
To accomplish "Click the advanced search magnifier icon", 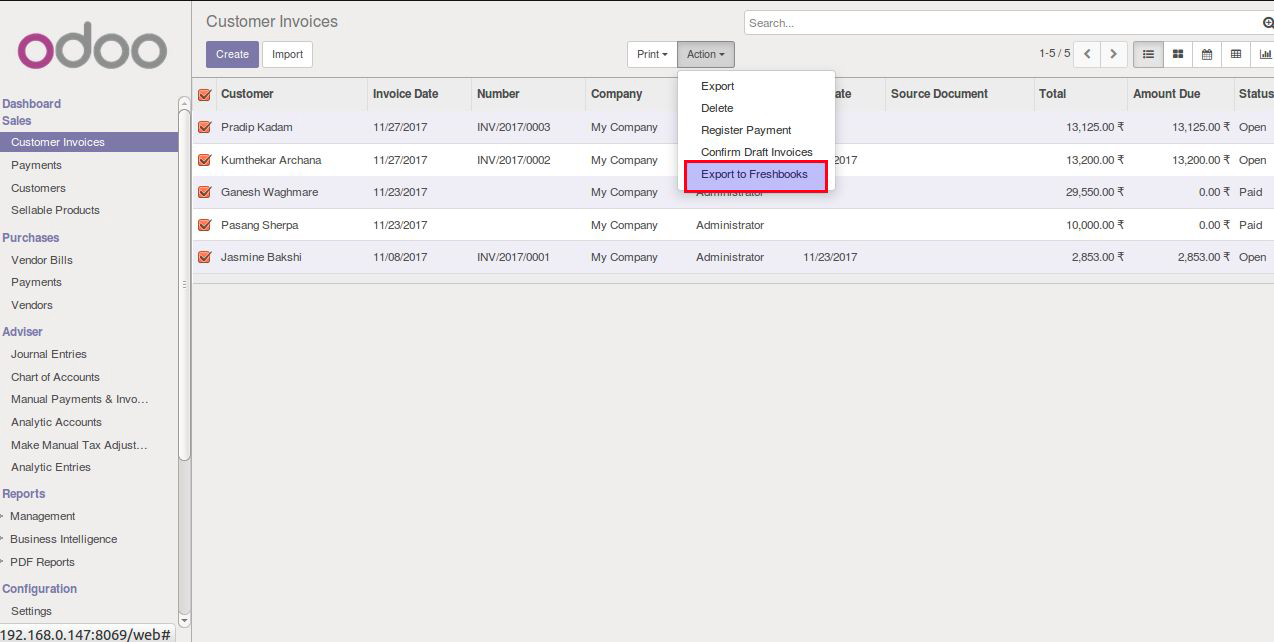I will (x=1268, y=23).
